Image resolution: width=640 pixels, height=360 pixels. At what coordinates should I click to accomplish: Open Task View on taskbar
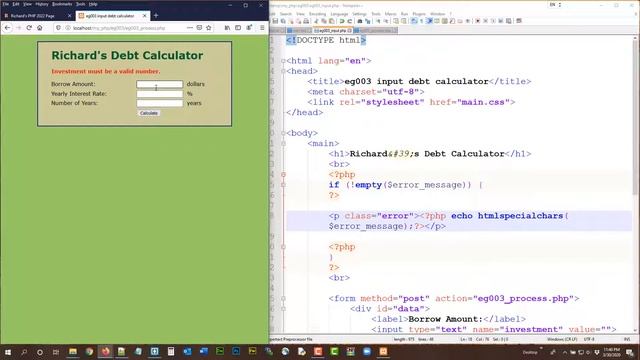pyautogui.click(x=56, y=352)
